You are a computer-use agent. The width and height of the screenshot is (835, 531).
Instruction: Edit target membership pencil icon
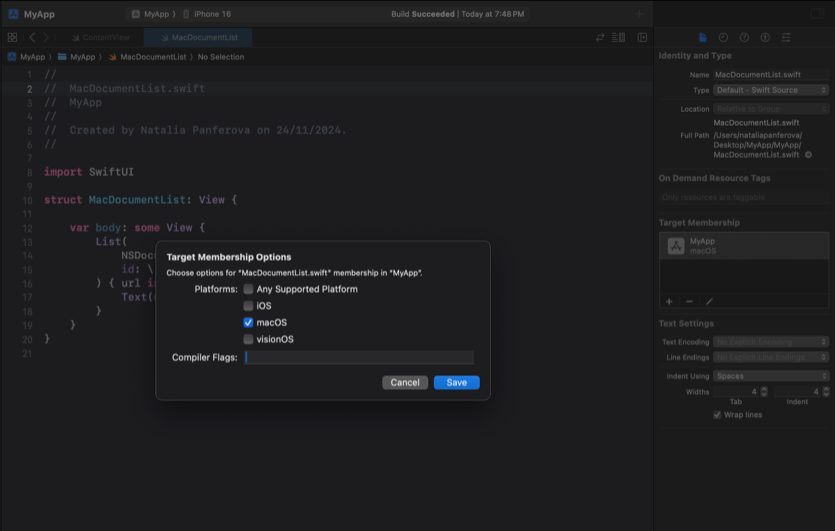(709, 301)
